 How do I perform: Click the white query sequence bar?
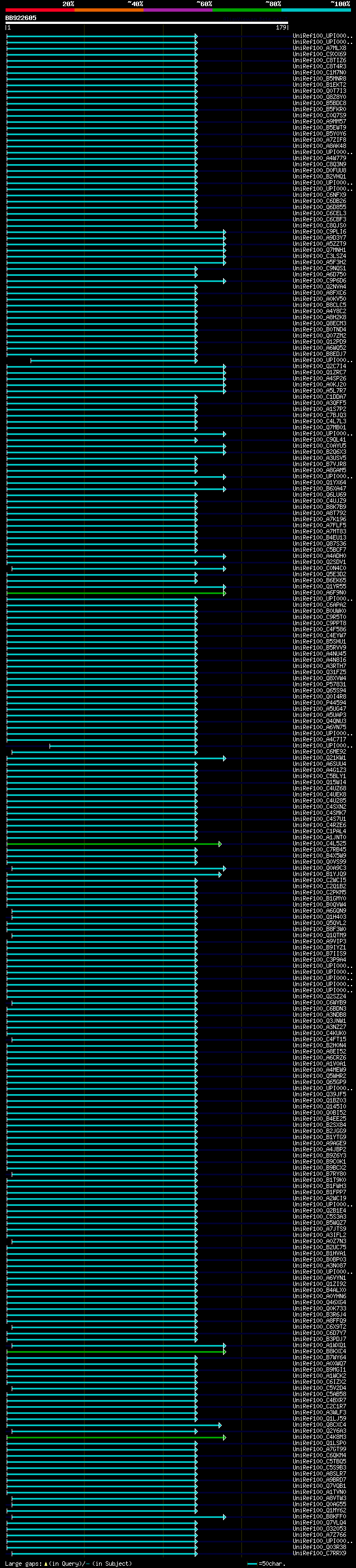click(147, 23)
